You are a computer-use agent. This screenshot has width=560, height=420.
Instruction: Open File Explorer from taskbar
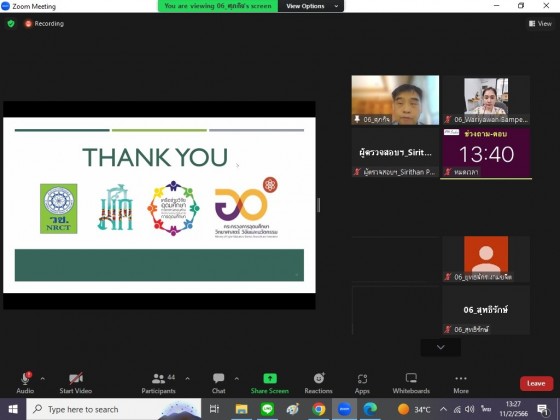[241, 409]
